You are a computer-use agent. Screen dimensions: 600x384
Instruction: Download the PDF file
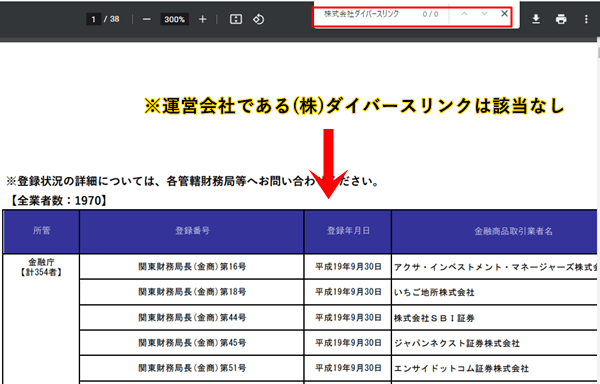pyautogui.click(x=536, y=19)
